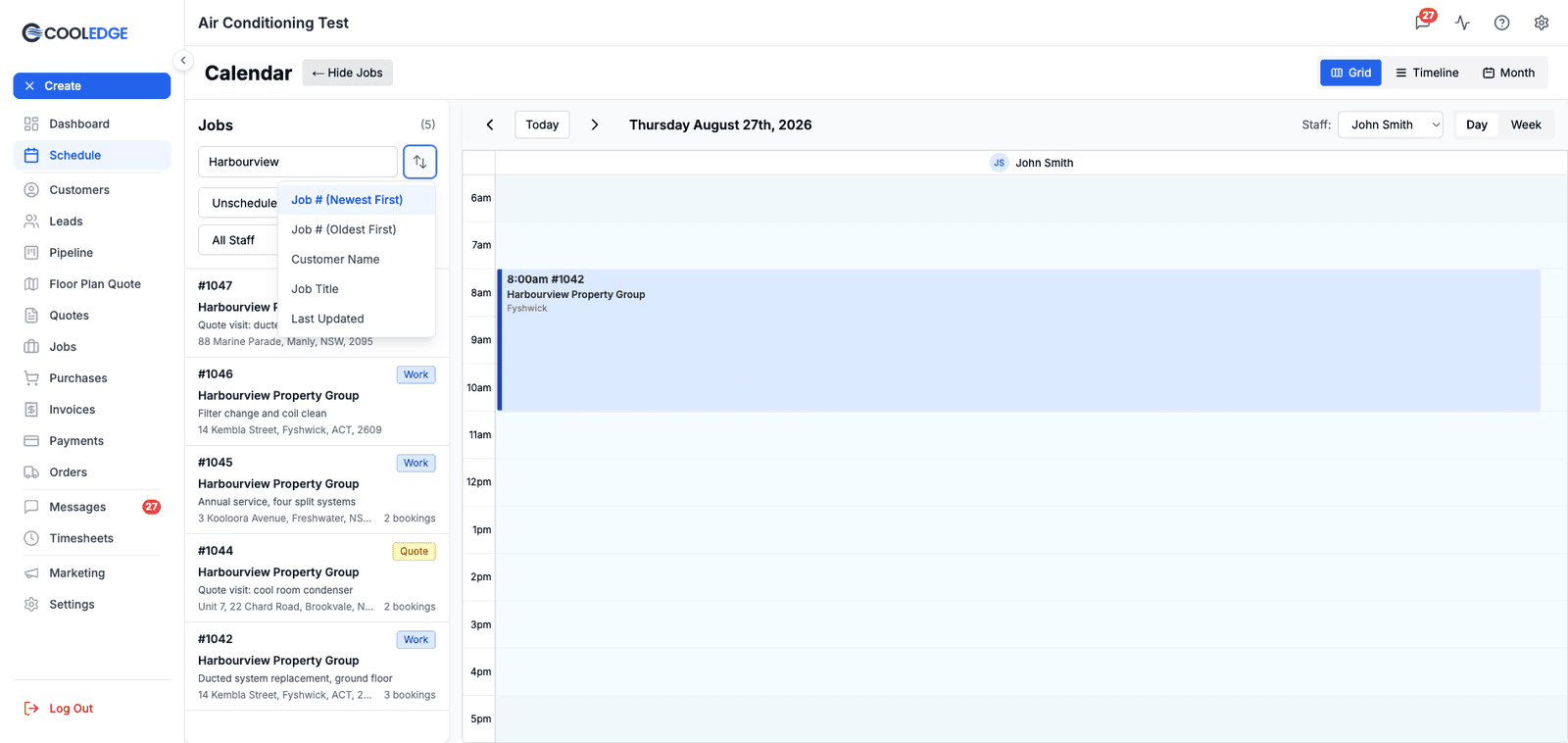Click the 2 bookings label on #1045
The image size is (1568, 743).
[x=410, y=519]
